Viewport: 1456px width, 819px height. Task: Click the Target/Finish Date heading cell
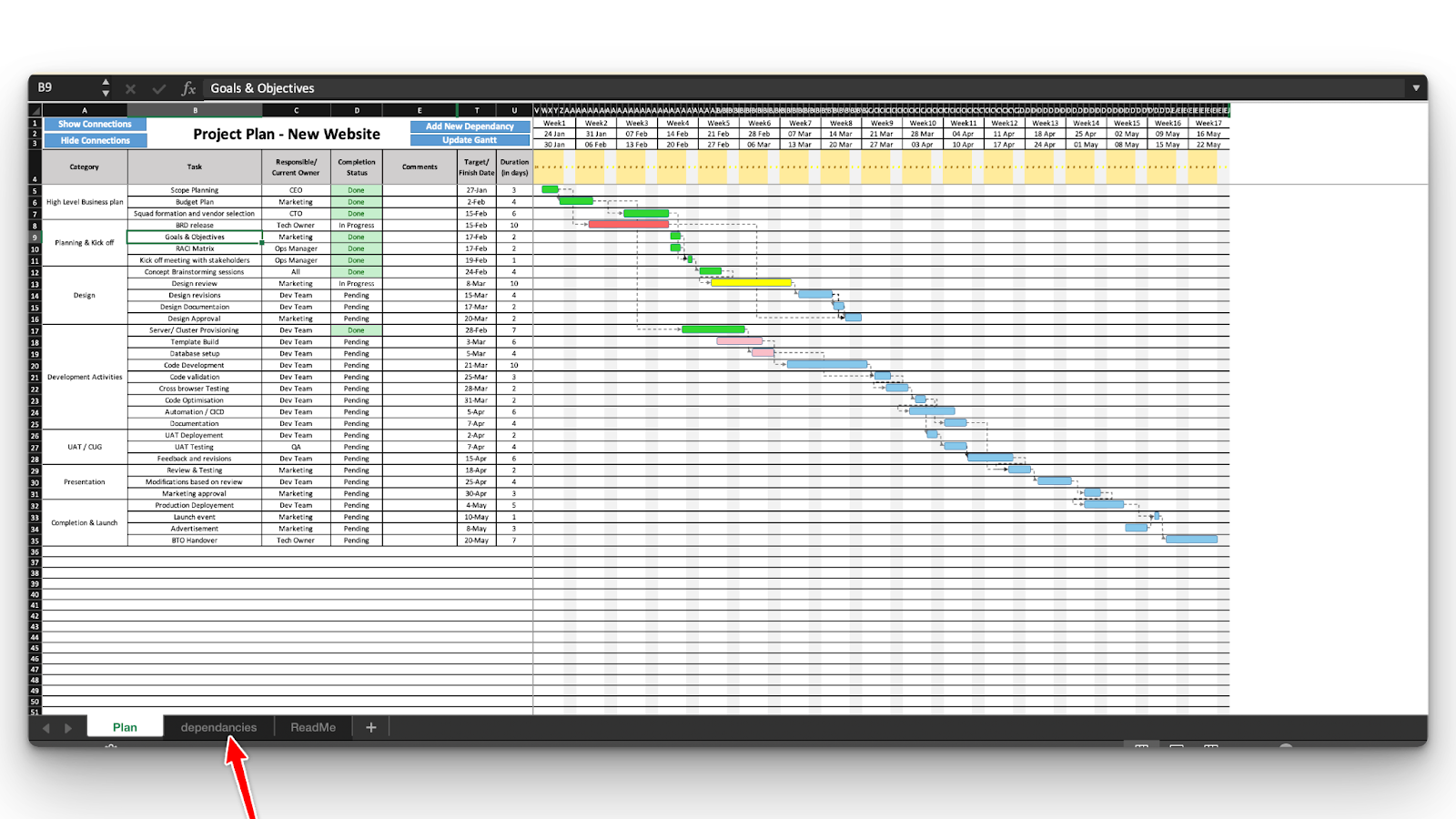pyautogui.click(x=476, y=167)
